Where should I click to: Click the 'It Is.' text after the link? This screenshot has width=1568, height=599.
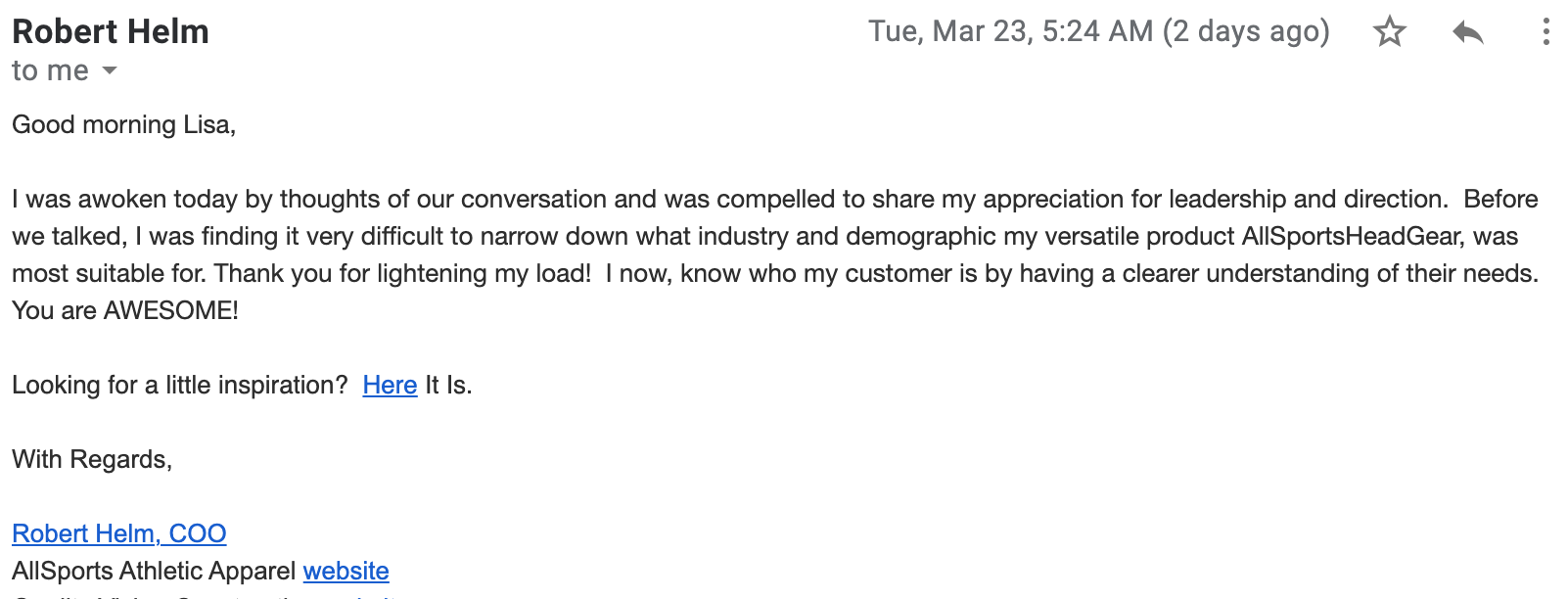pyautogui.click(x=448, y=385)
